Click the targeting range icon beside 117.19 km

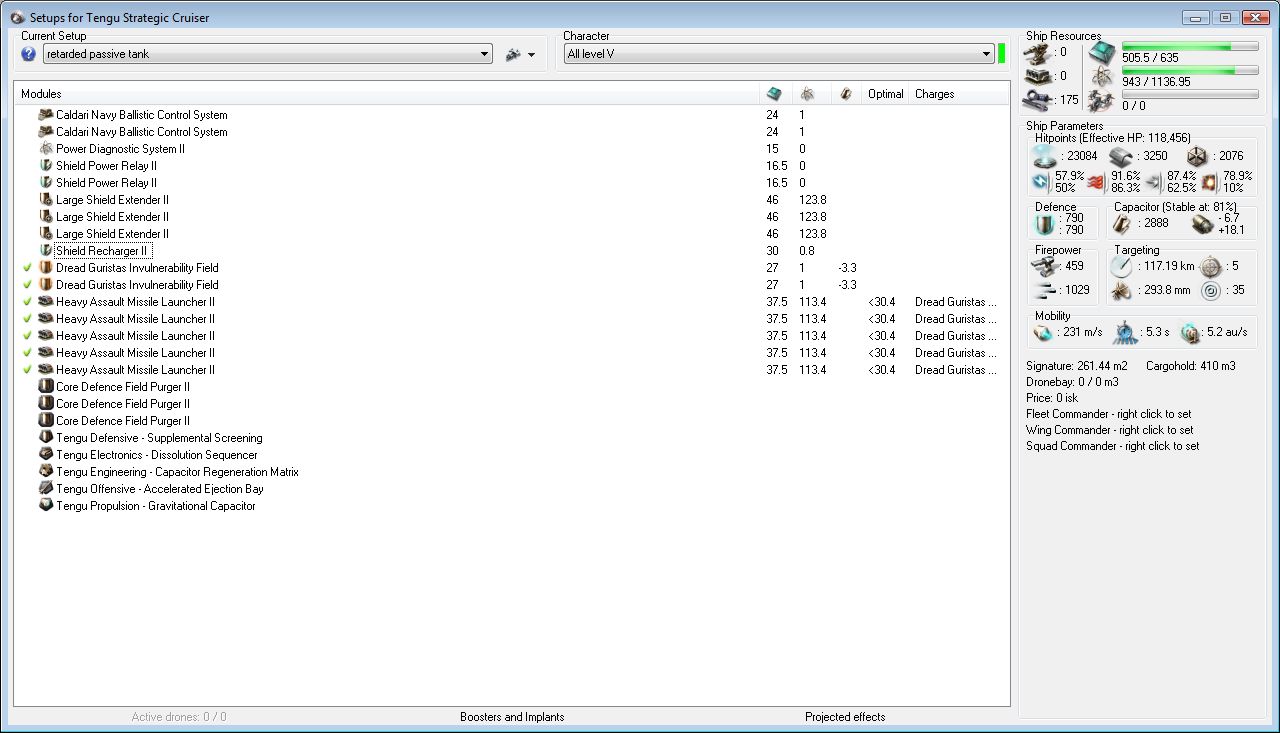coord(1122,266)
